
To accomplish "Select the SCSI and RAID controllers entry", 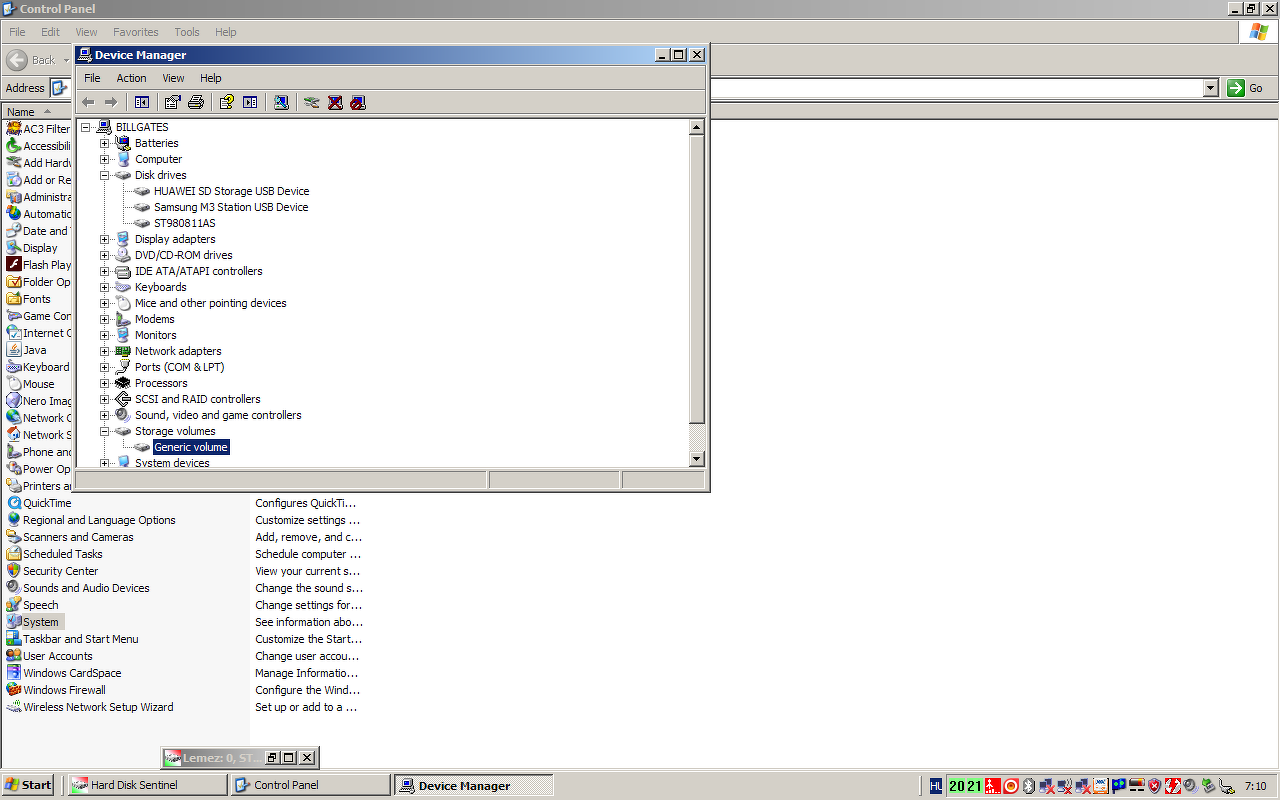I will tap(197, 399).
